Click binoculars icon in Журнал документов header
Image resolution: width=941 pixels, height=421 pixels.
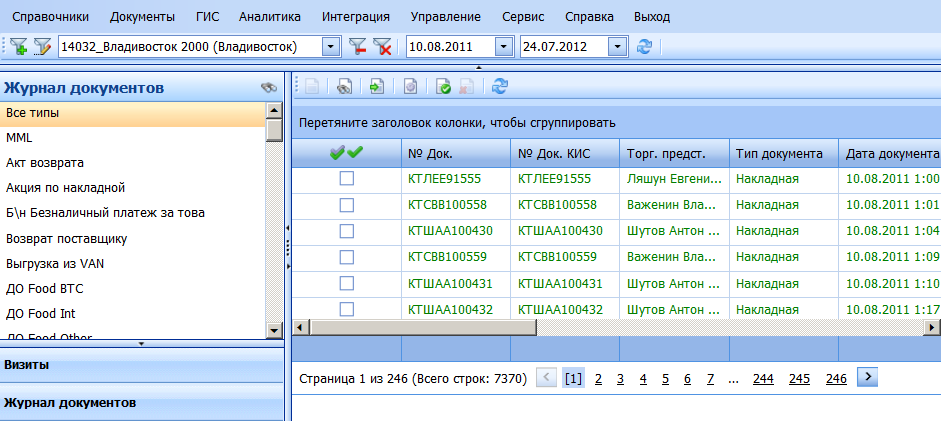268,88
